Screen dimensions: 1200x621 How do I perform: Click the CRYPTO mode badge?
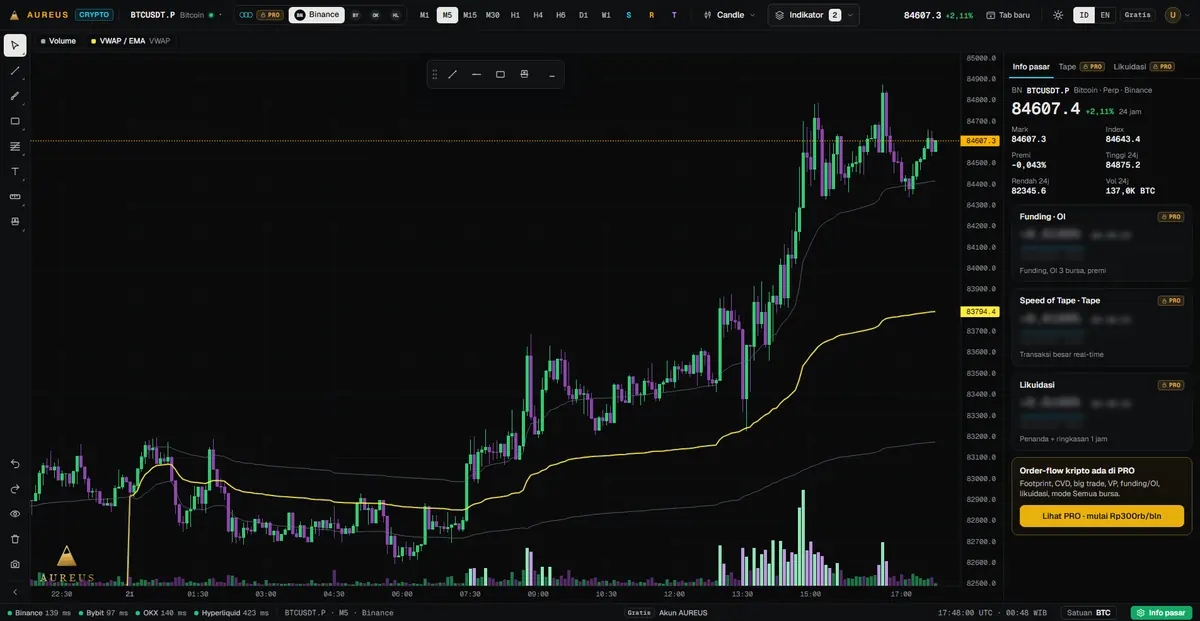point(96,15)
